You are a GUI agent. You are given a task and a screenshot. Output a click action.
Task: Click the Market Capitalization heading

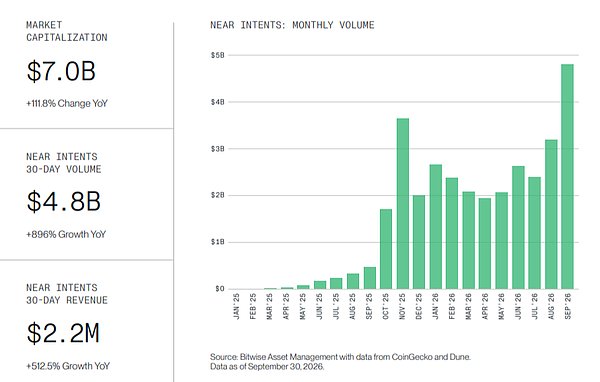tap(67, 31)
